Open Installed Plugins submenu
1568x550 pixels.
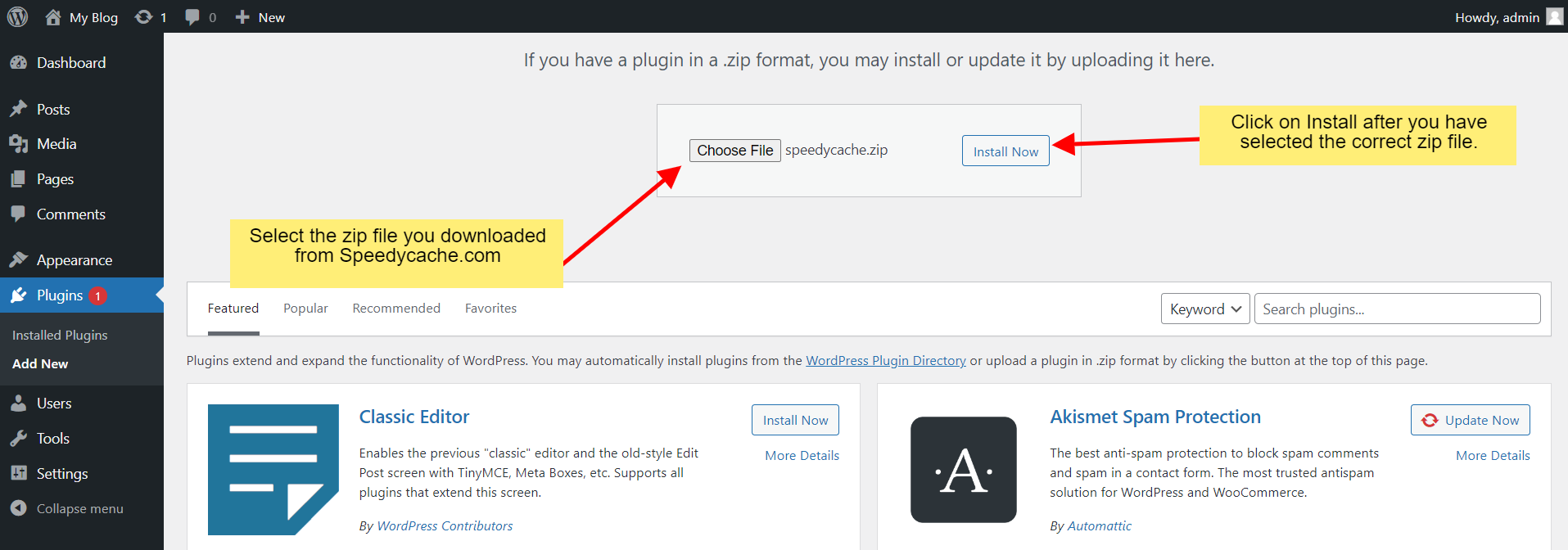pyautogui.click(x=60, y=335)
